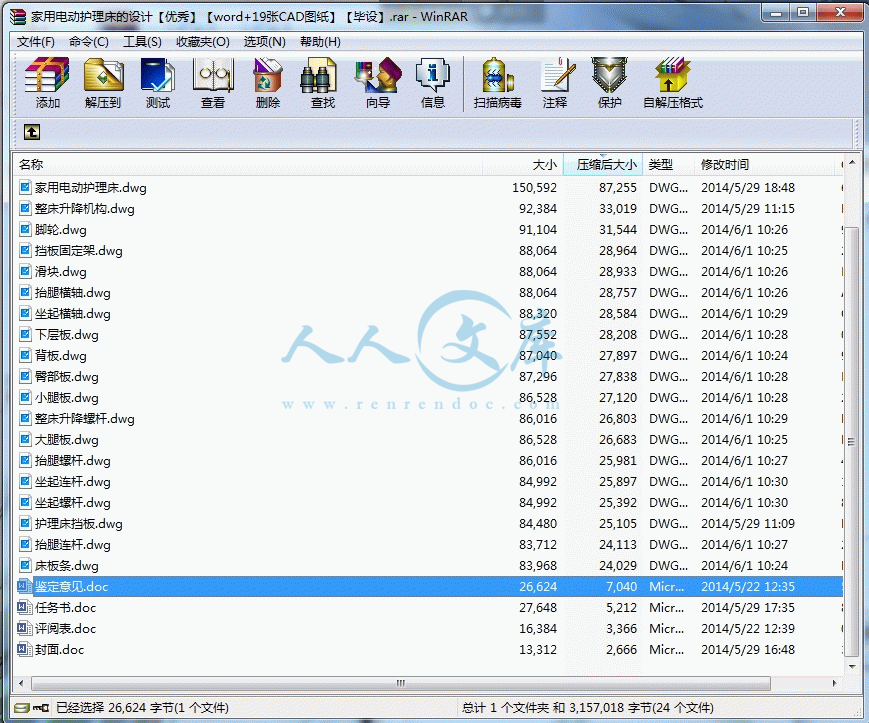Click the WinRAR title bar app icon
Viewport: 869px width, 723px height.
(18, 17)
